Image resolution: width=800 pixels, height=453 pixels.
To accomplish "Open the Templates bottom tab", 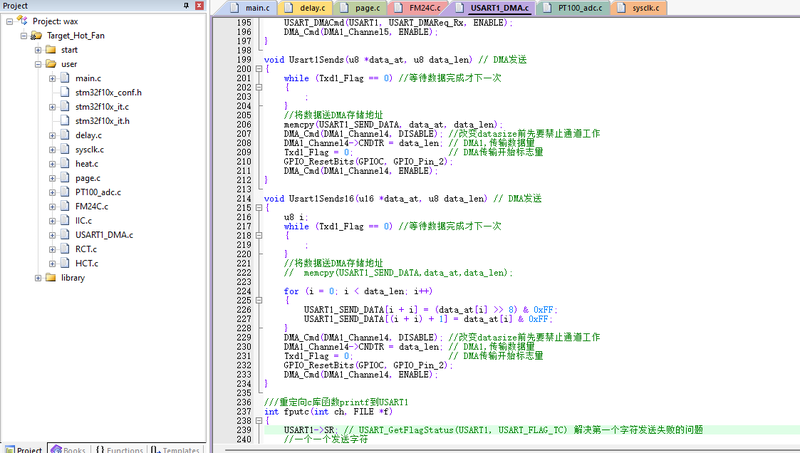I will coord(174,449).
